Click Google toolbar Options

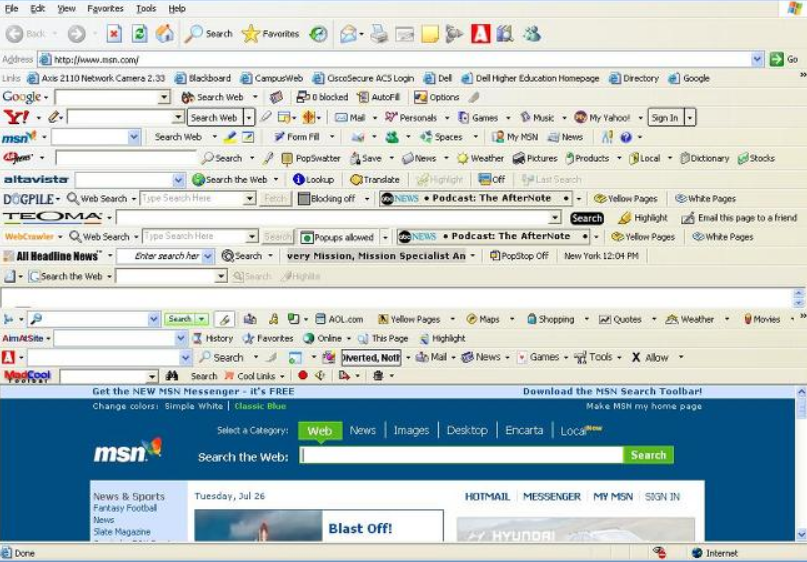pyautogui.click(x=436, y=97)
